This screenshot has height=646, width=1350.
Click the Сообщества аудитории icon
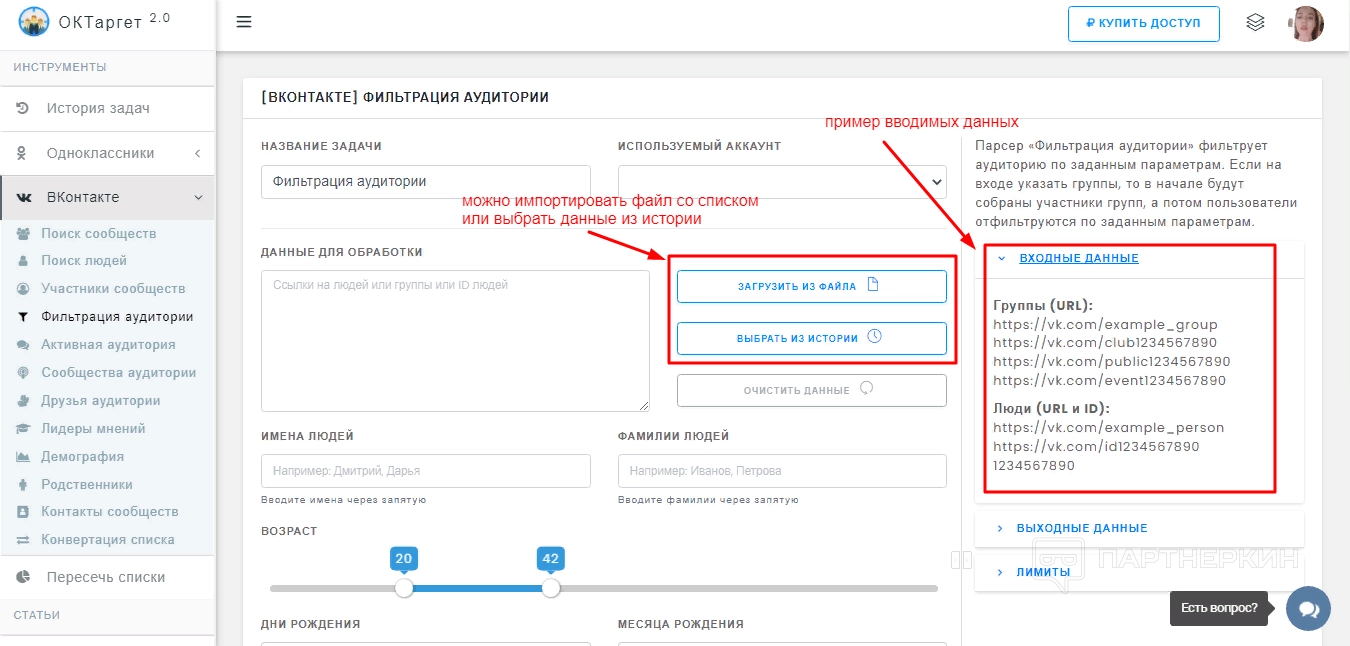[23, 373]
